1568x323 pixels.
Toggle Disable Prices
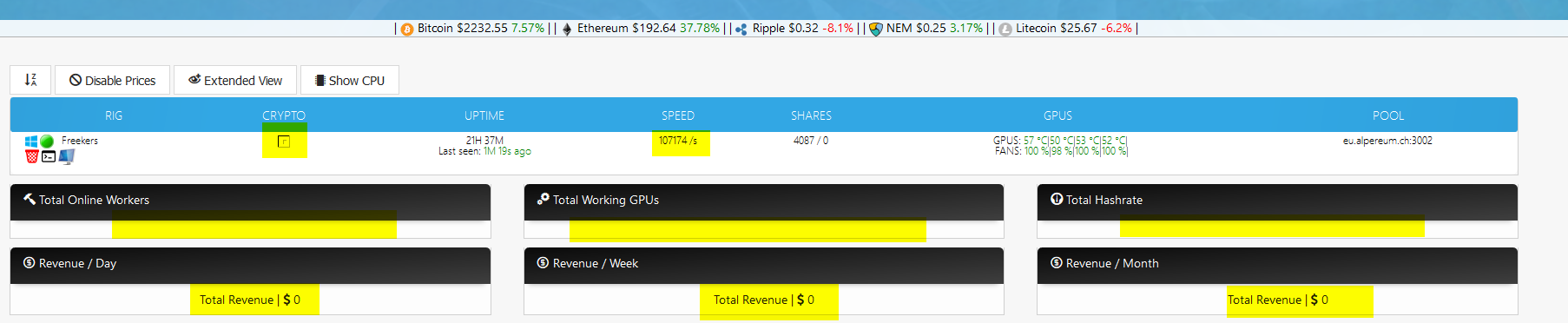pos(113,80)
